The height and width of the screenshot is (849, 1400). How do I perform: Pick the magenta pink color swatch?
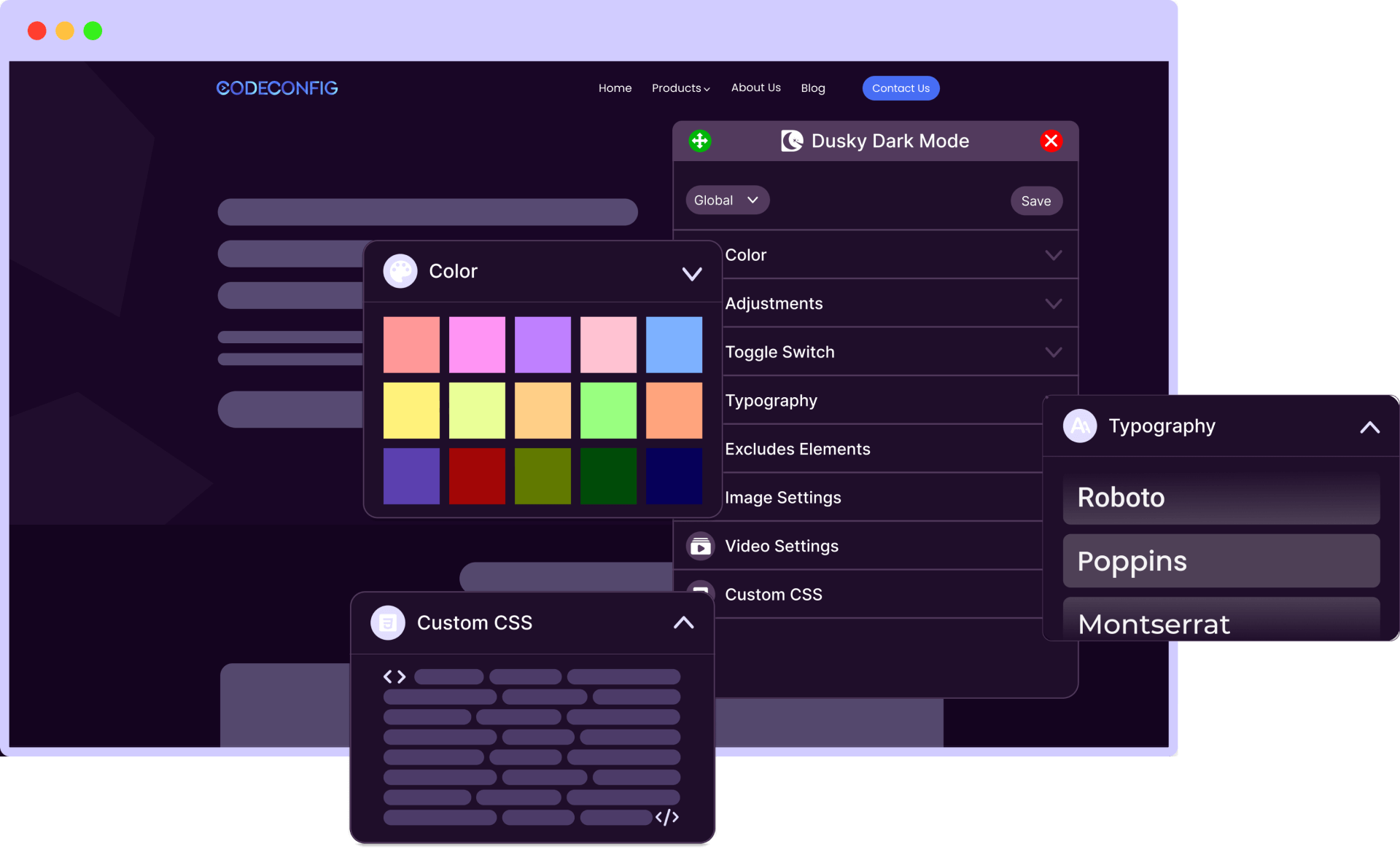477,345
